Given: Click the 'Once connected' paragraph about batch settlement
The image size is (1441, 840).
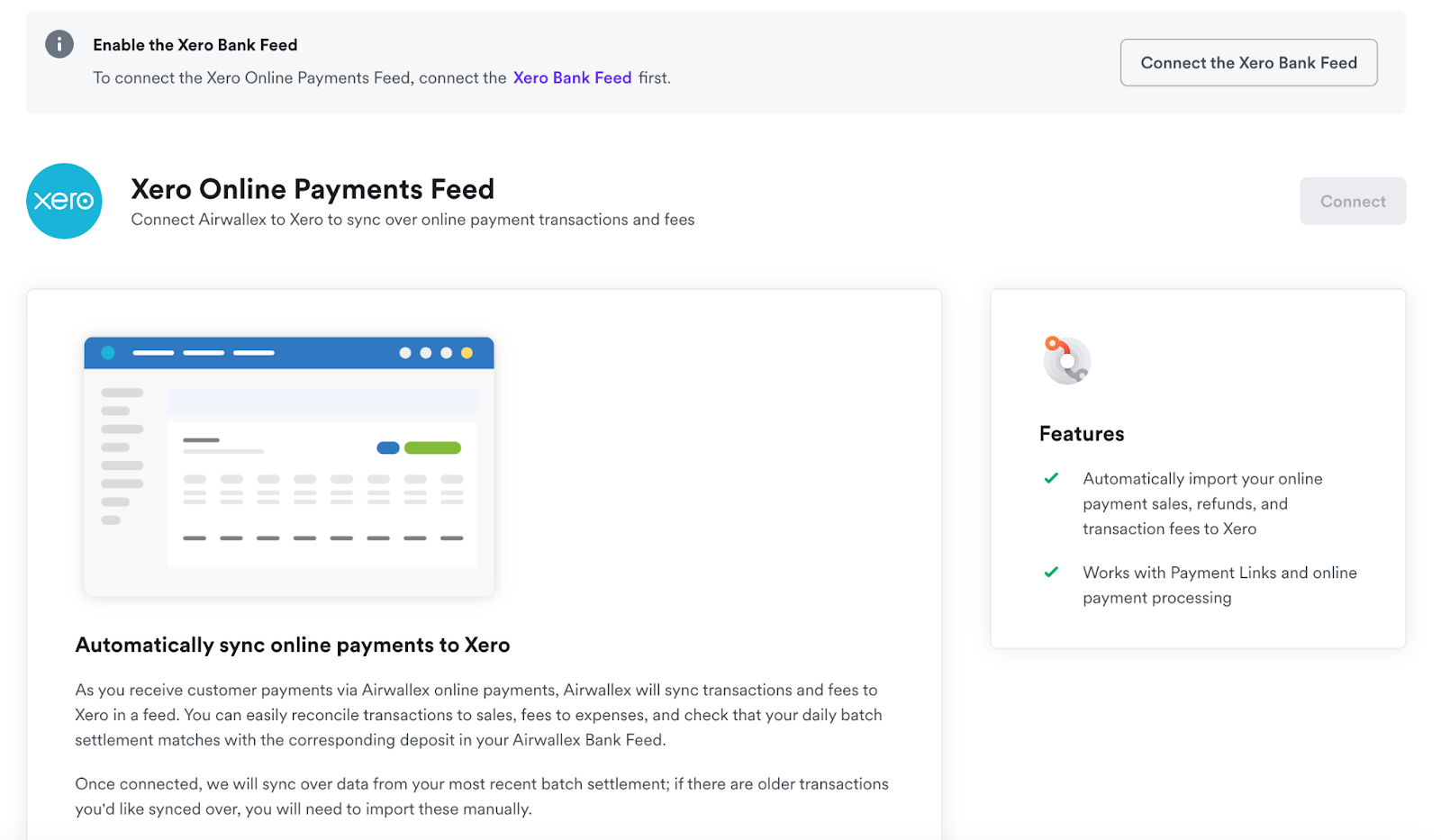Looking at the screenshot, I should click(x=482, y=797).
